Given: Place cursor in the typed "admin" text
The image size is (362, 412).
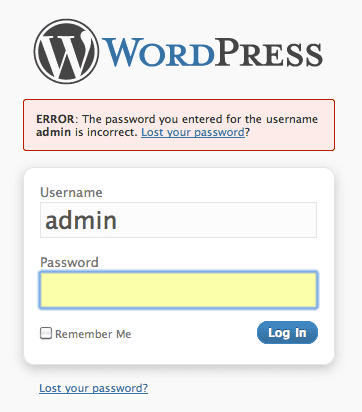Looking at the screenshot, I should pos(81,220).
